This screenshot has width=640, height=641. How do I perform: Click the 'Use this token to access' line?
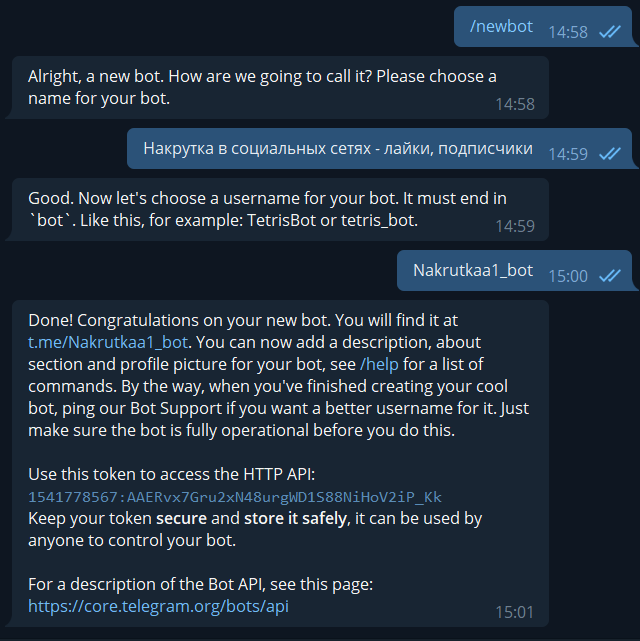pos(172,475)
